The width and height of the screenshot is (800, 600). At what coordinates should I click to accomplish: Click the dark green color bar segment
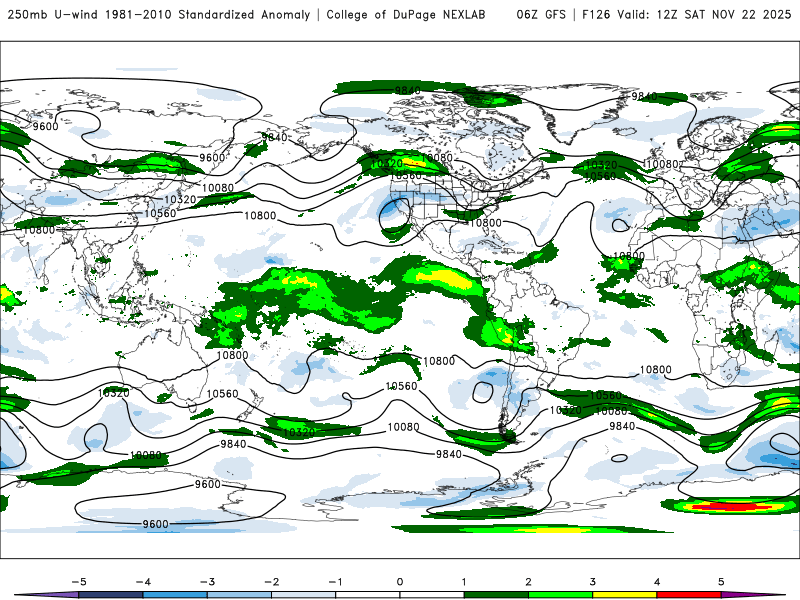click(496, 595)
